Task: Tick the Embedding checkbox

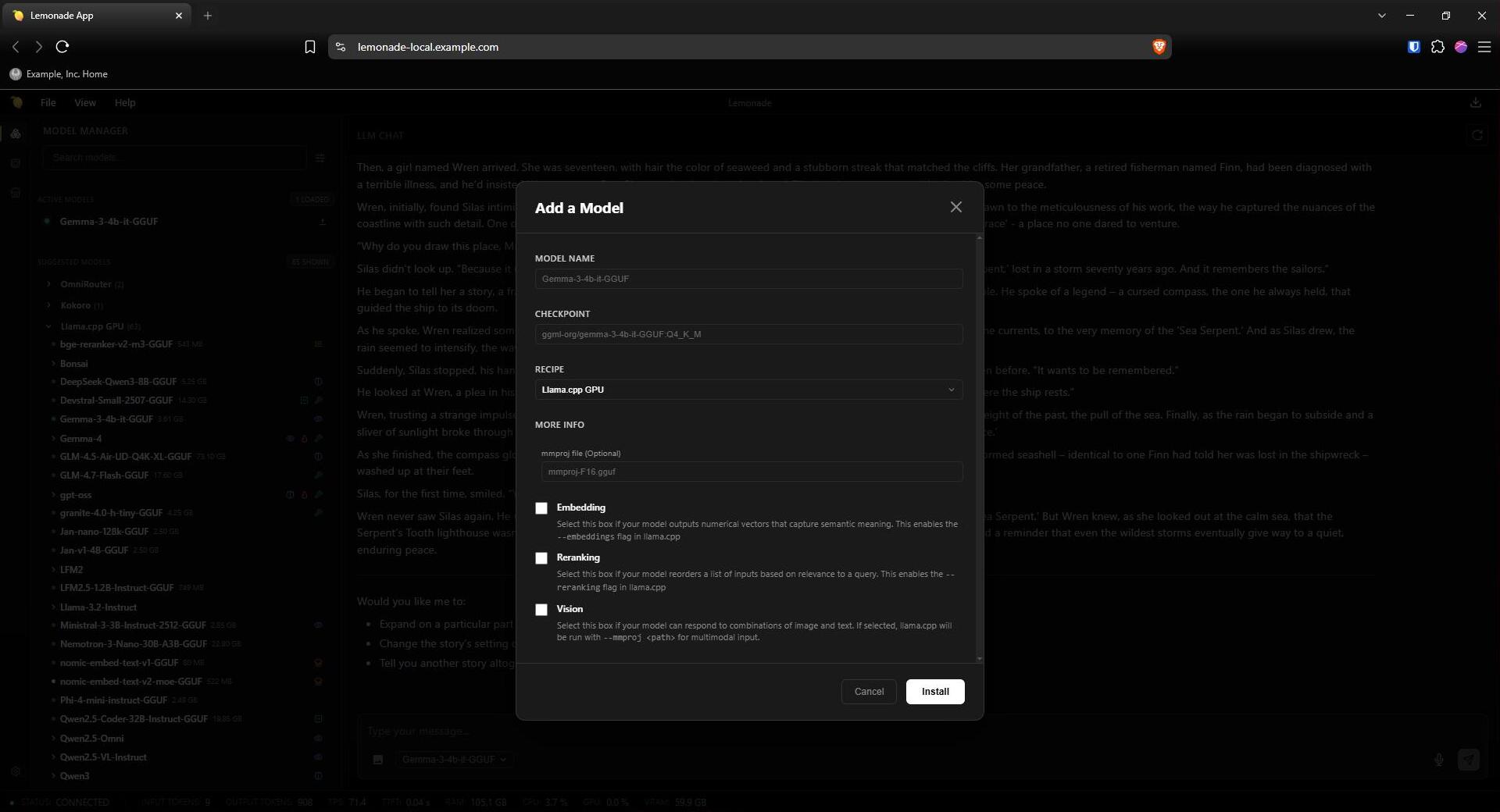Action: 541,508
